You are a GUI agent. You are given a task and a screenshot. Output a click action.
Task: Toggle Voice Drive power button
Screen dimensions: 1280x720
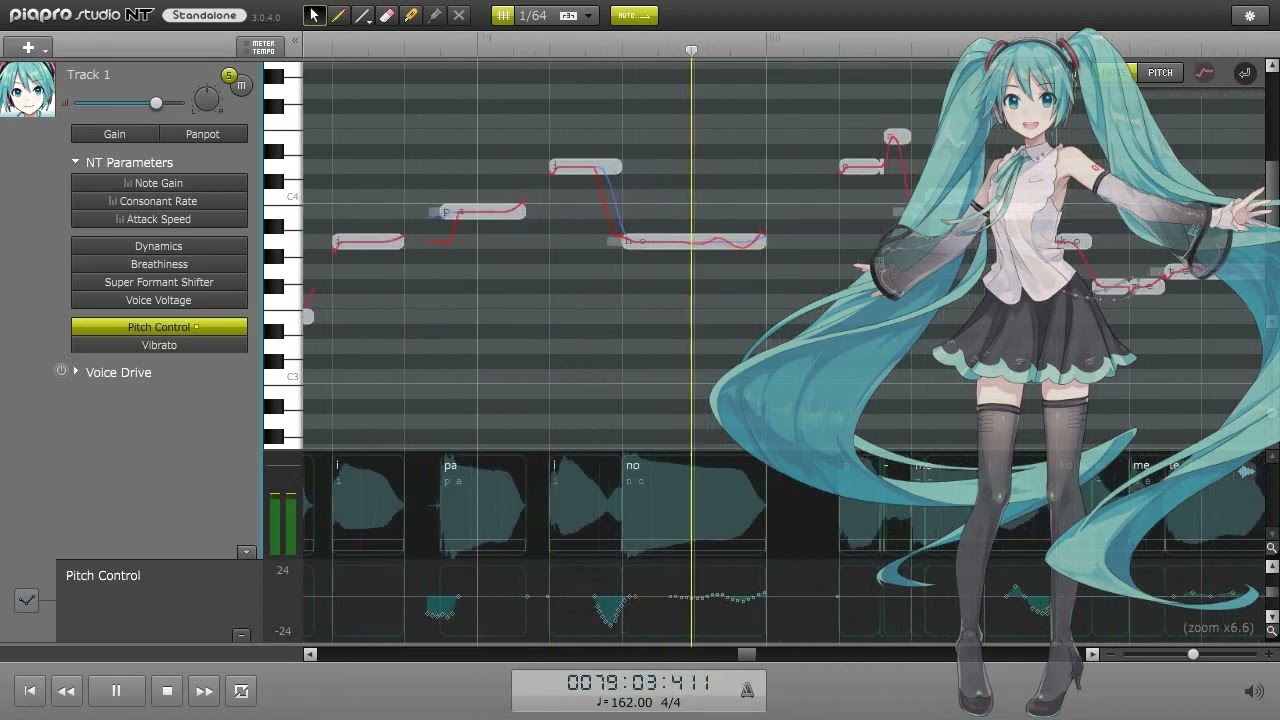[61, 371]
